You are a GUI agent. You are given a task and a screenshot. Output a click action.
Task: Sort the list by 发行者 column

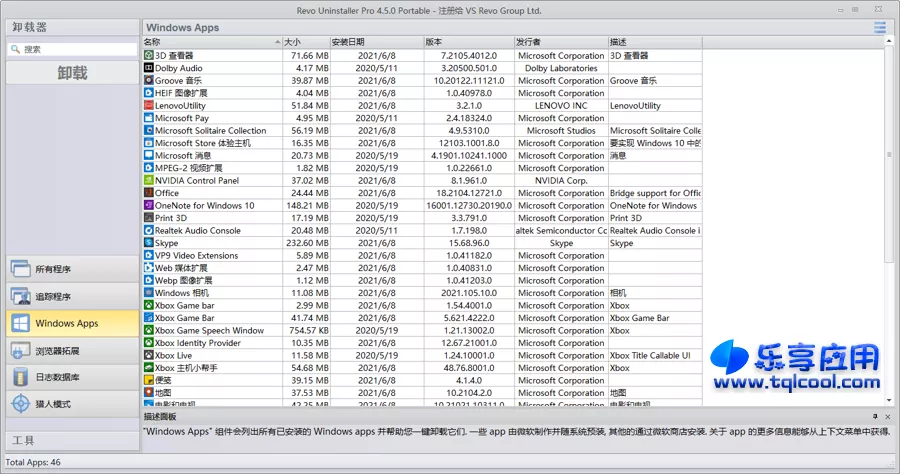pyautogui.click(x=561, y=42)
